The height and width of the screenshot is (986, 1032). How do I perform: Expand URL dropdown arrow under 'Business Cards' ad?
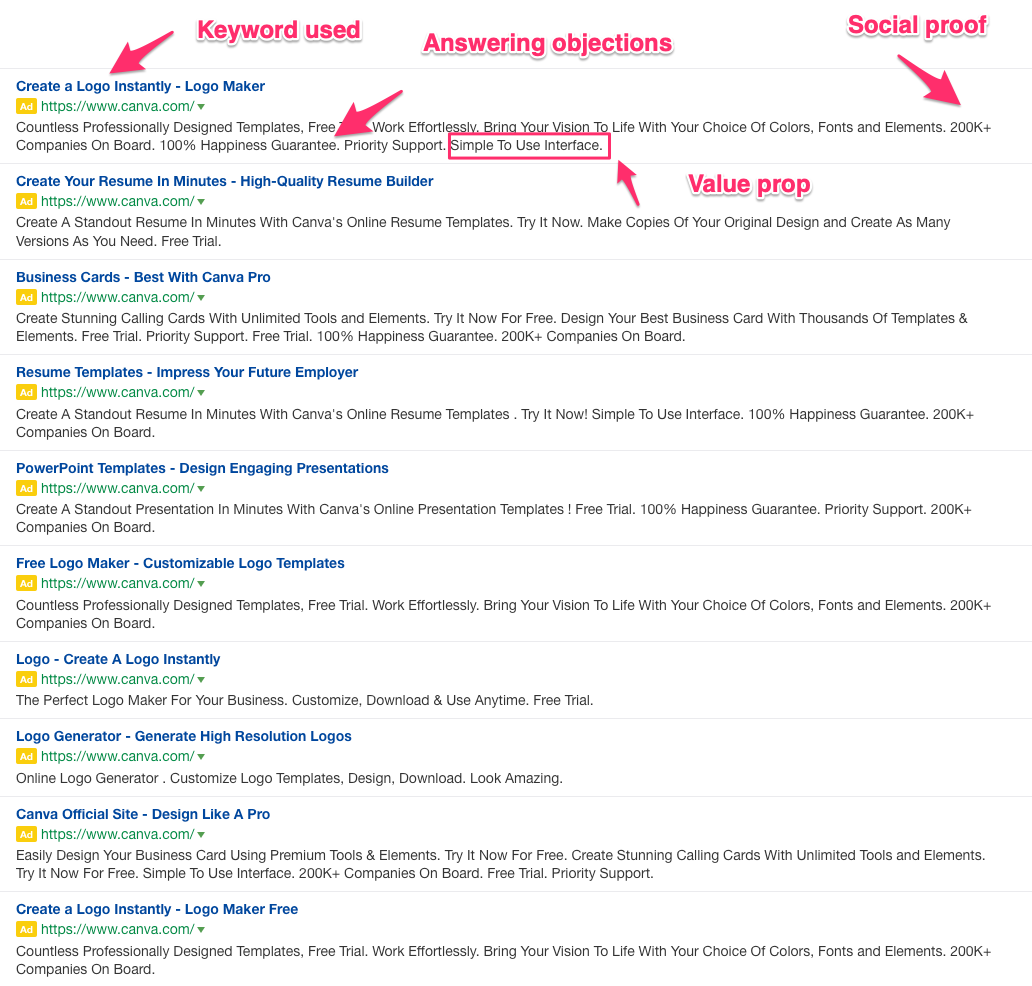(201, 298)
